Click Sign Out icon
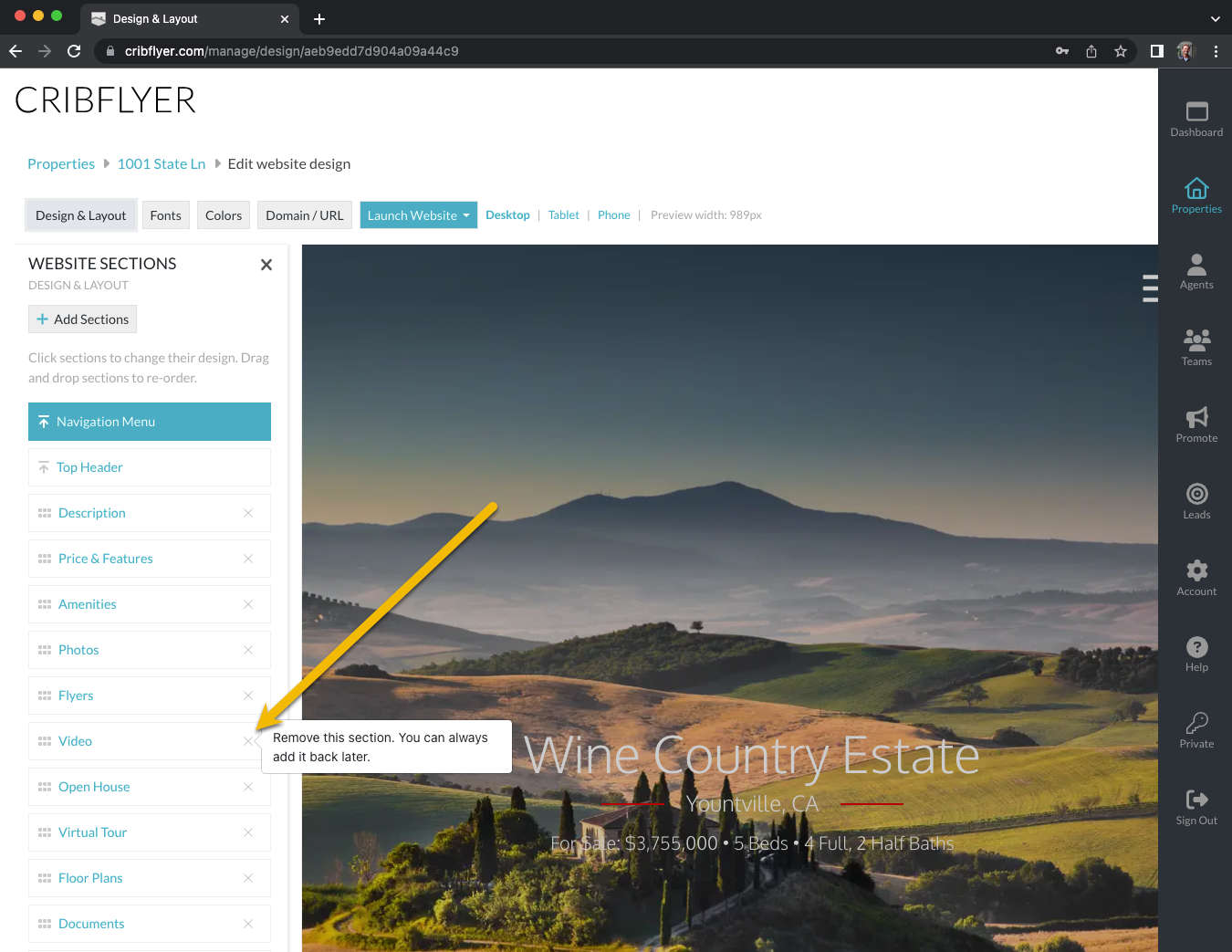This screenshot has width=1232, height=952. click(x=1196, y=808)
